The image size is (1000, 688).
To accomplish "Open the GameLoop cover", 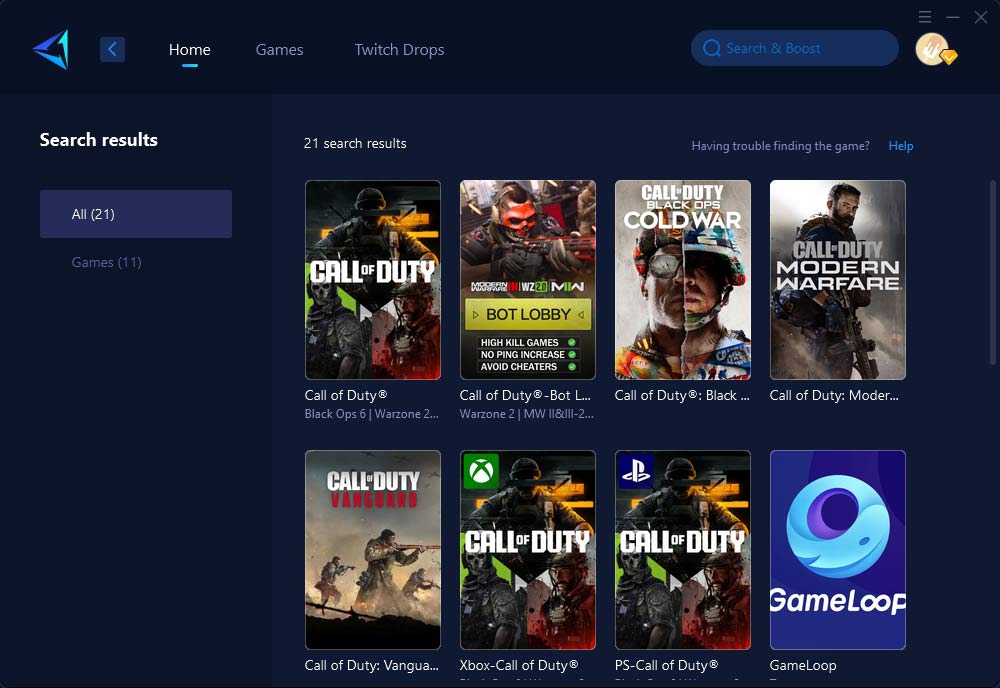I will point(837,550).
